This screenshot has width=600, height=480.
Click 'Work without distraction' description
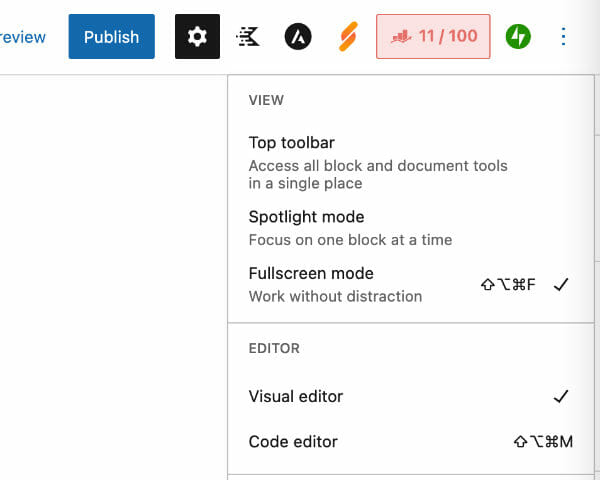click(x=335, y=296)
